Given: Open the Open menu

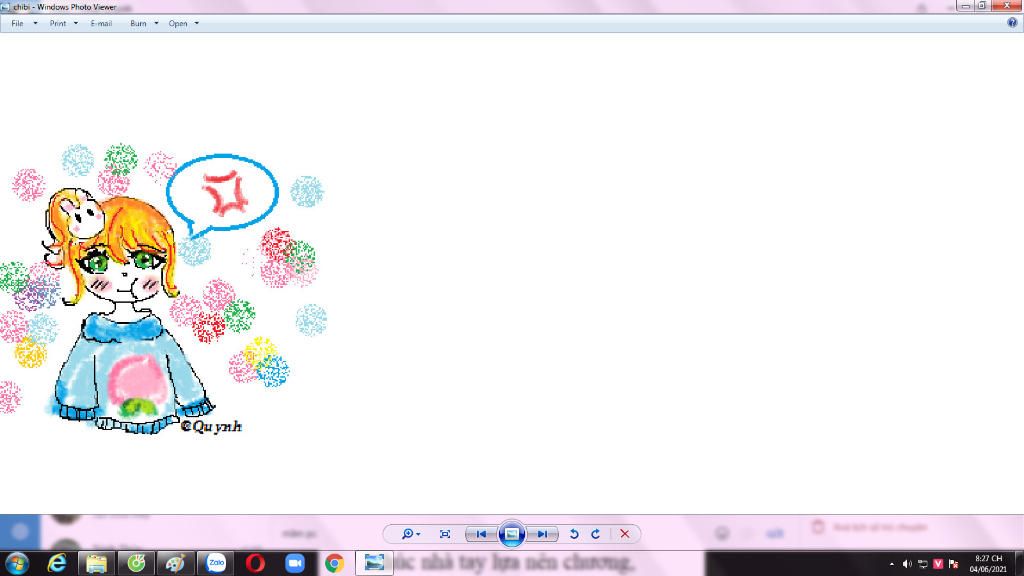Looking at the screenshot, I should click(x=178, y=24).
